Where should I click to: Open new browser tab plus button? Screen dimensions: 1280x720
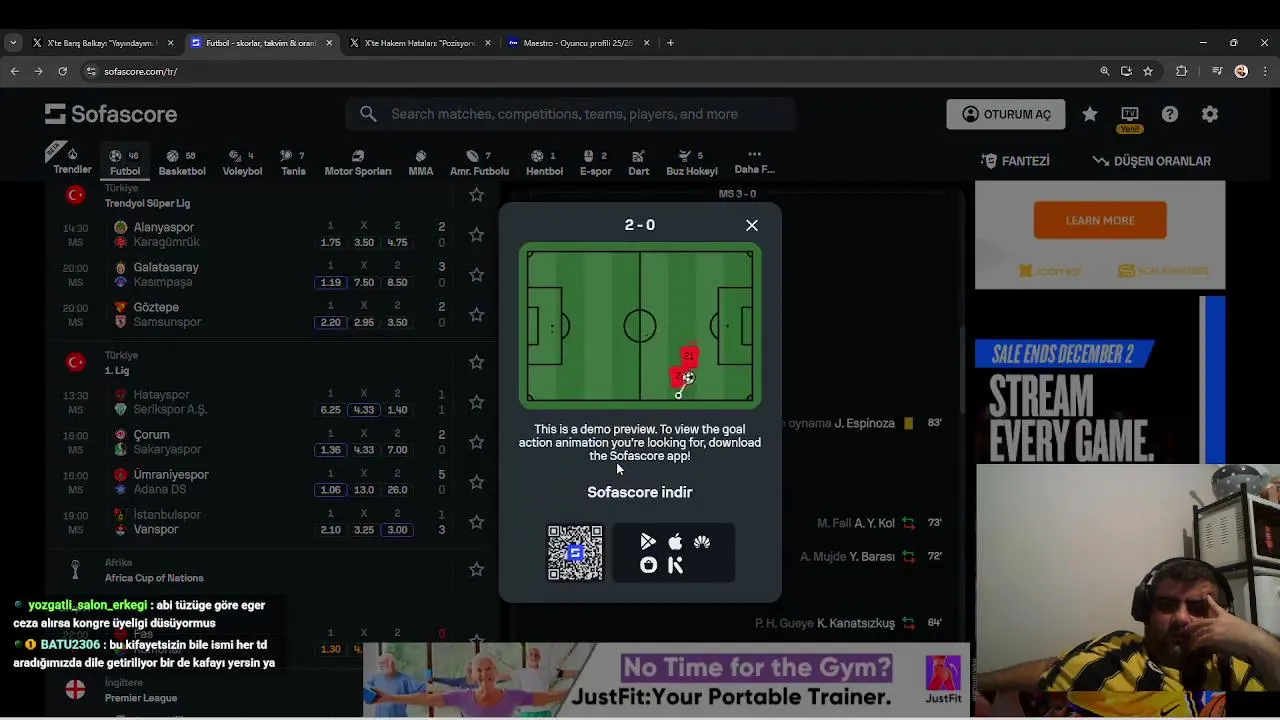[x=671, y=43]
